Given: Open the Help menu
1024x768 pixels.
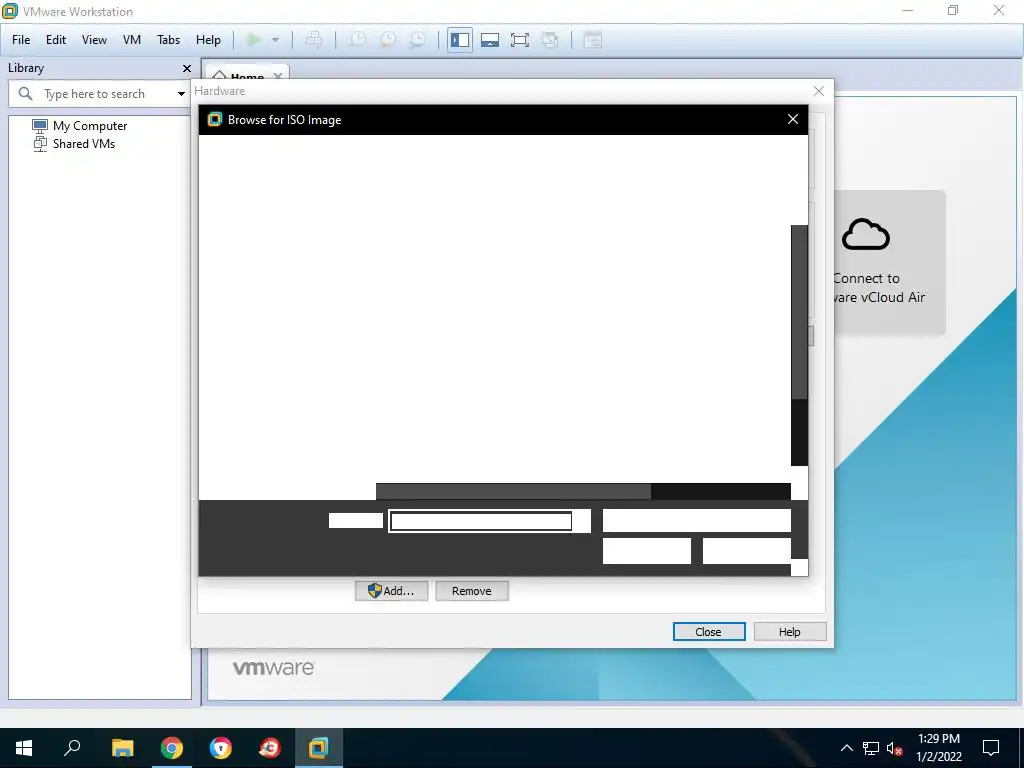Looking at the screenshot, I should (x=208, y=40).
